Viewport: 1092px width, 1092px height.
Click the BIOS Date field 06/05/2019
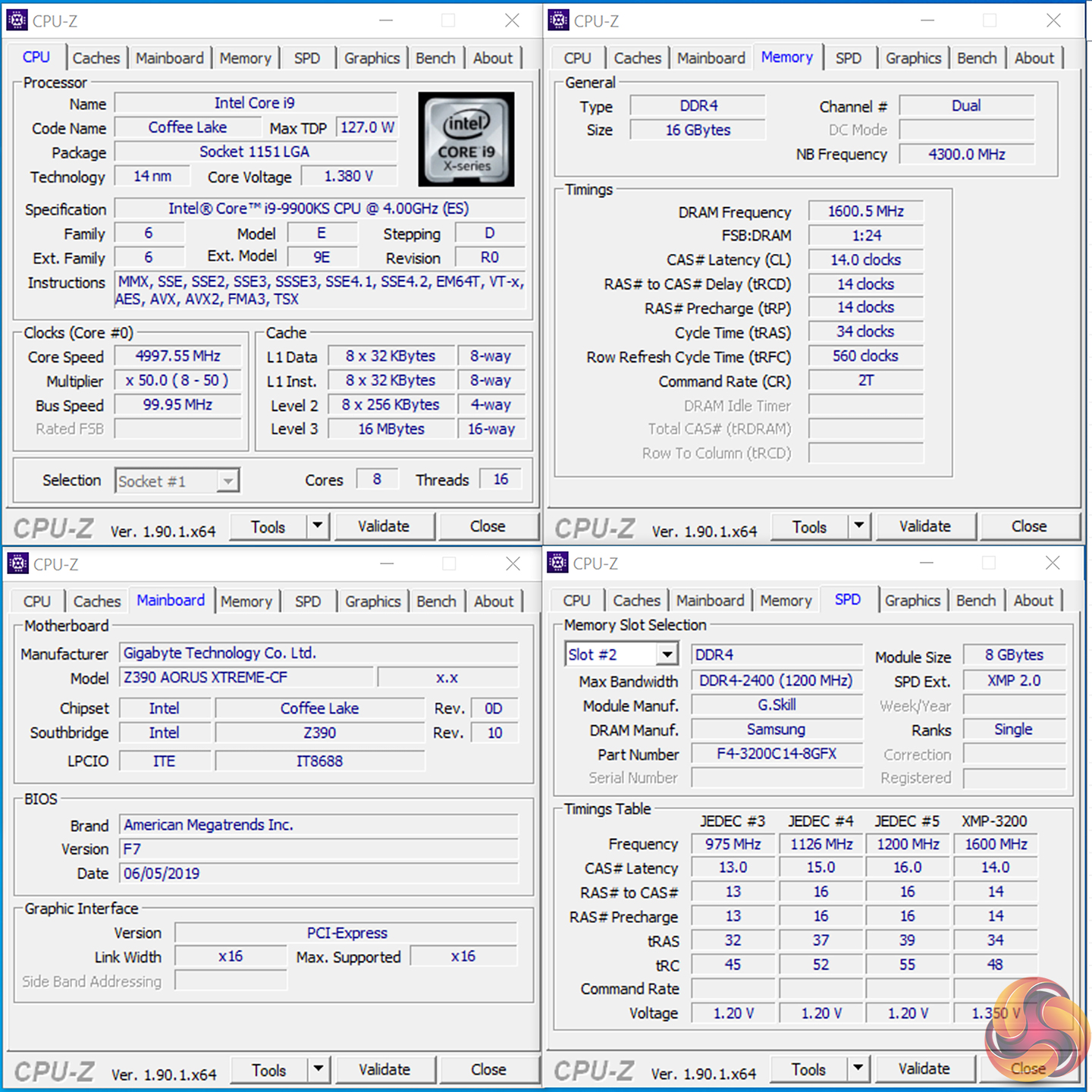tap(319, 873)
